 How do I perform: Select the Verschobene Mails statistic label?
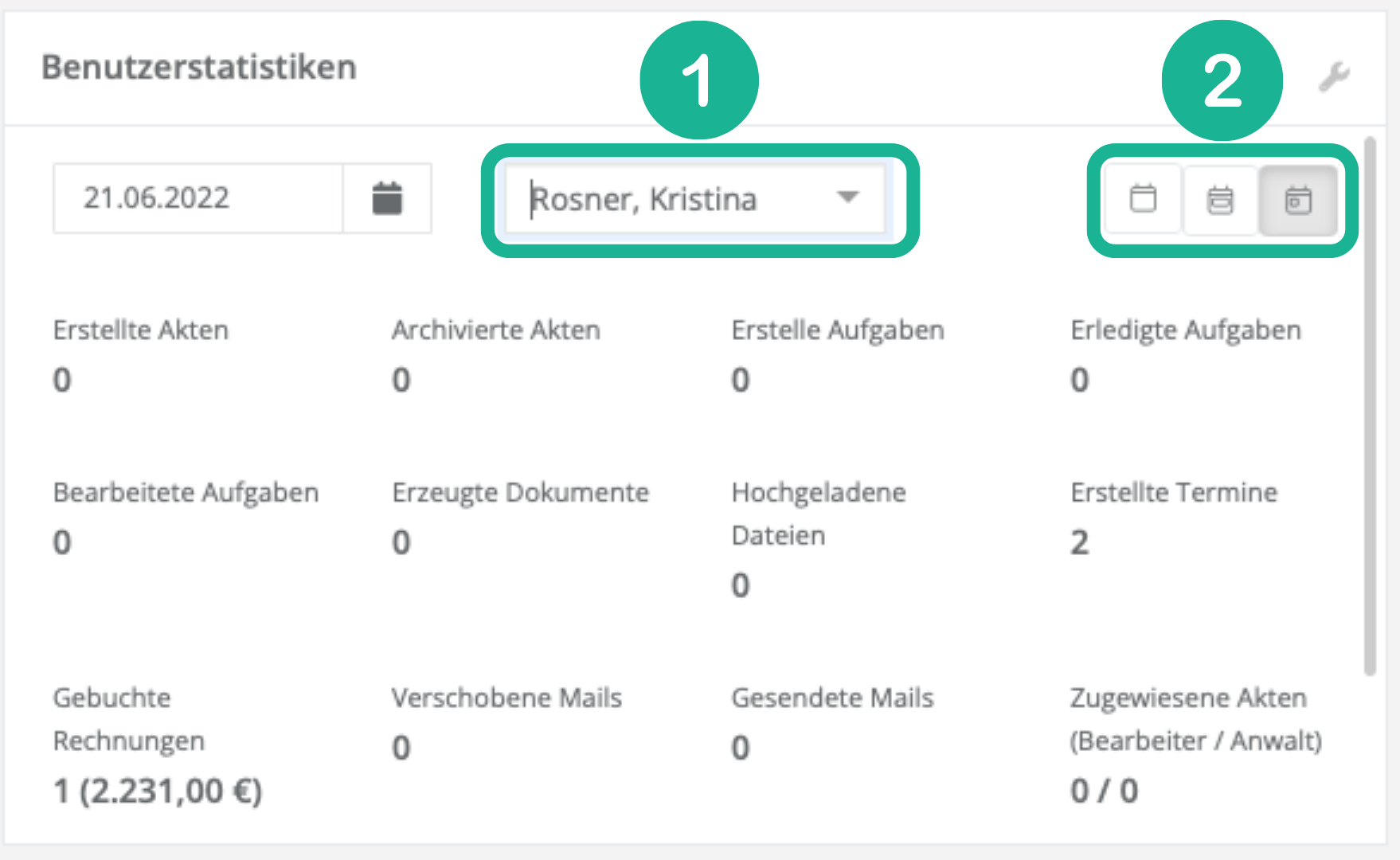coord(506,698)
